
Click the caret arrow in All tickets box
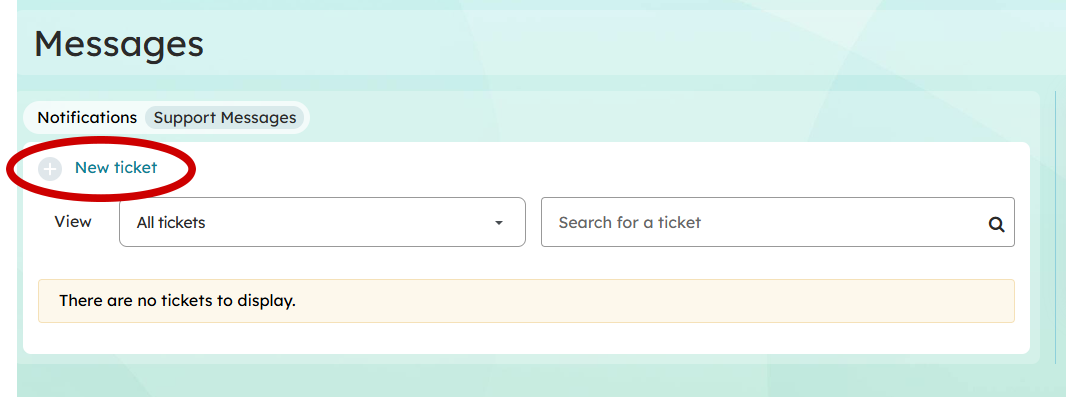(x=498, y=223)
